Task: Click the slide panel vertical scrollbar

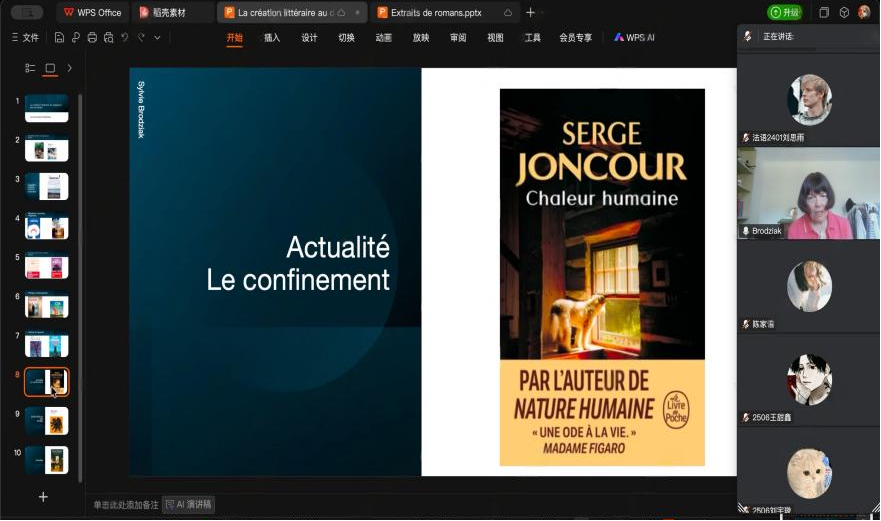Action: 80,287
